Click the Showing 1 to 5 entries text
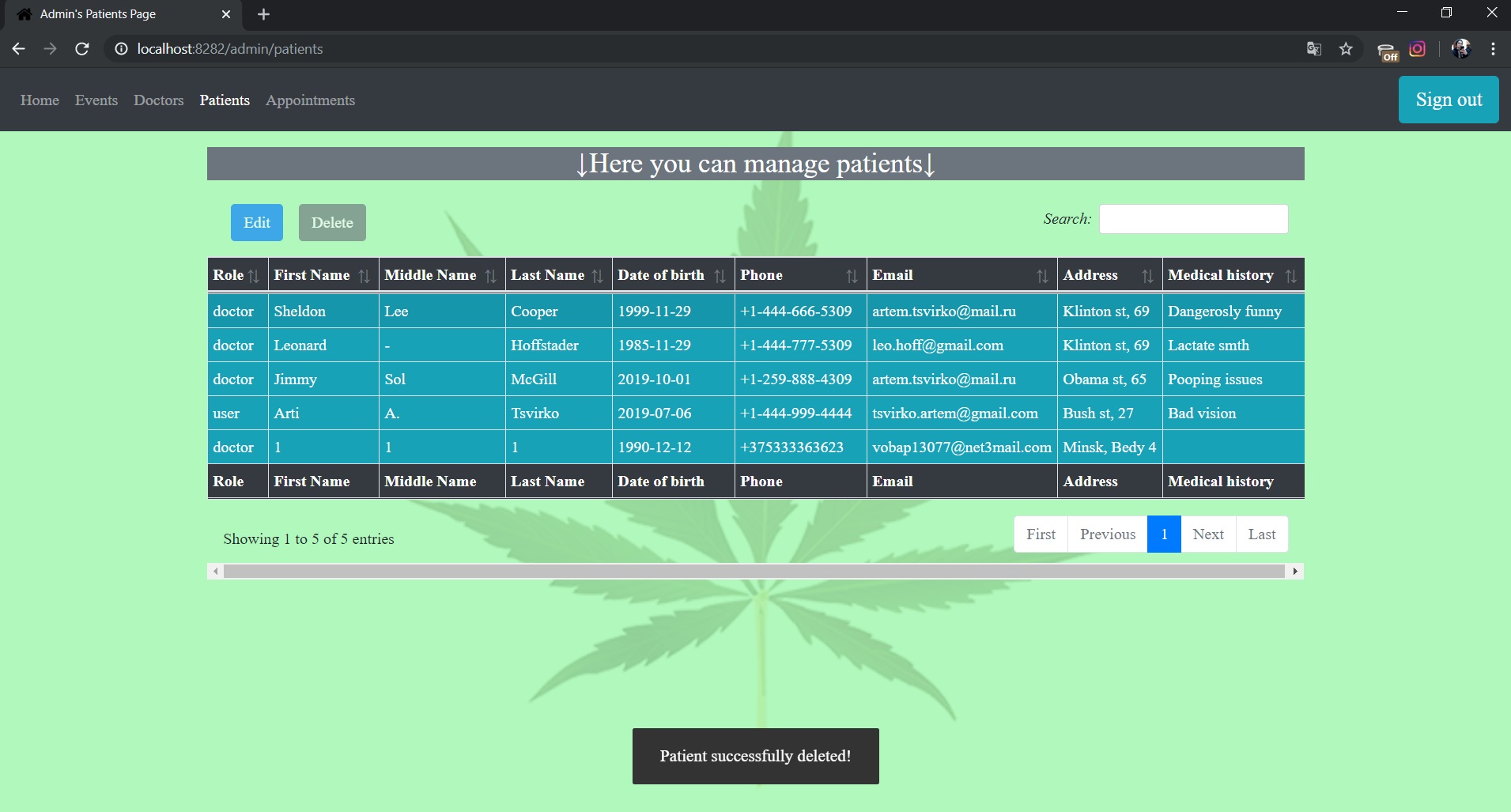 point(308,539)
